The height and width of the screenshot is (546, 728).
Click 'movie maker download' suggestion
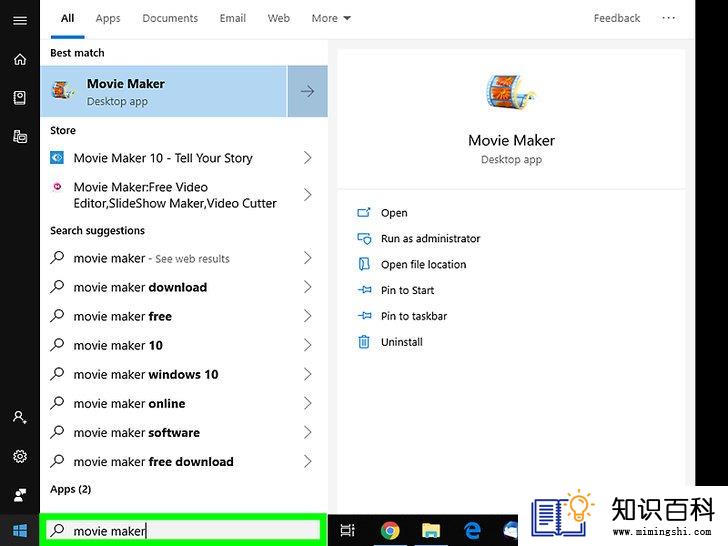pyautogui.click(x=140, y=287)
